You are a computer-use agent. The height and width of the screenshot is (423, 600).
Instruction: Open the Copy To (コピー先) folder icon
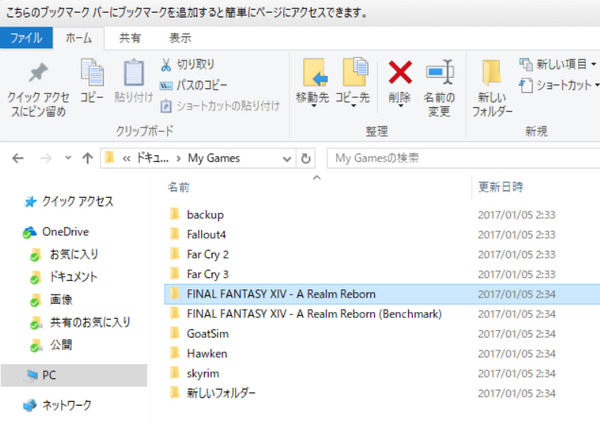click(x=355, y=72)
